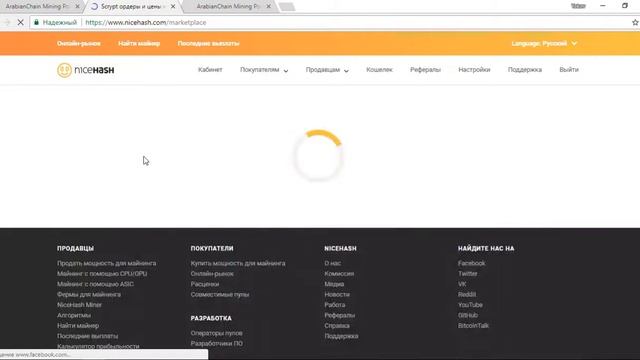The image size is (640, 360).
Task: Open NiceHash Miner footer link
Action: pyautogui.click(x=79, y=305)
